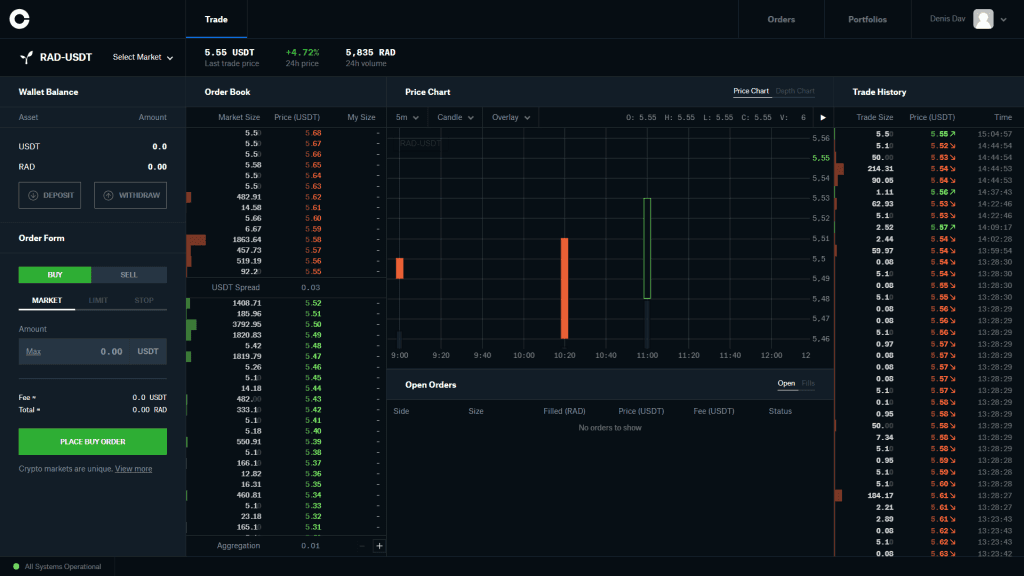Screen dimensions: 1024x576
Task: Click the Withdraw button
Action: (x=131, y=195)
